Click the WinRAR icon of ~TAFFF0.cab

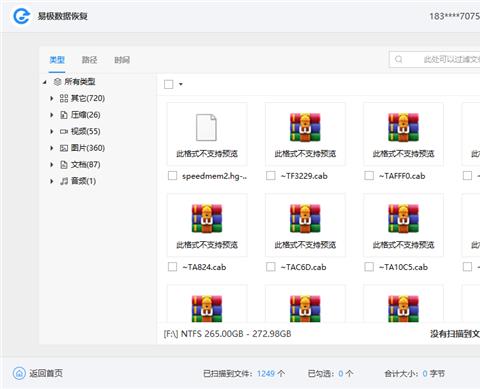tap(403, 127)
